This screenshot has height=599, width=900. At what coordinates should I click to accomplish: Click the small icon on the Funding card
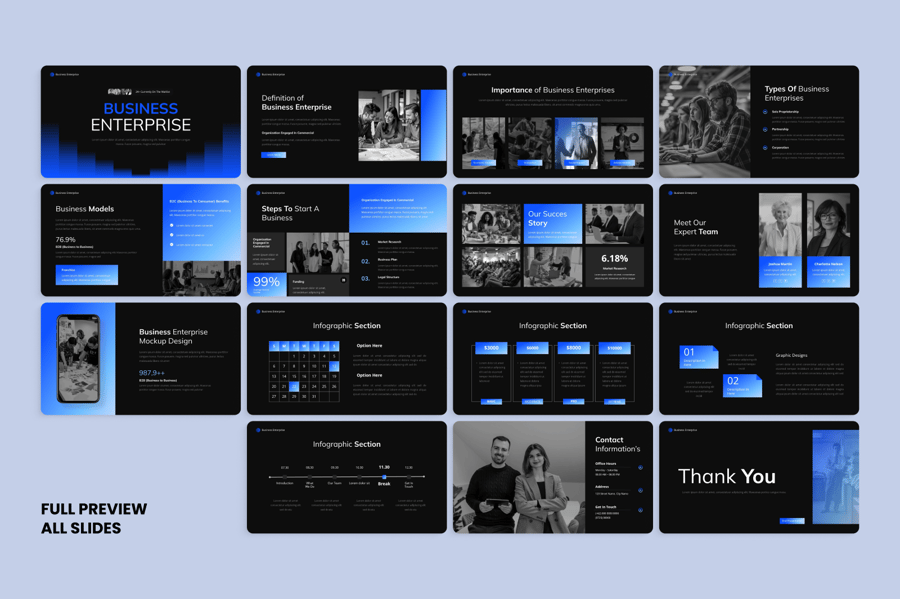[342, 281]
